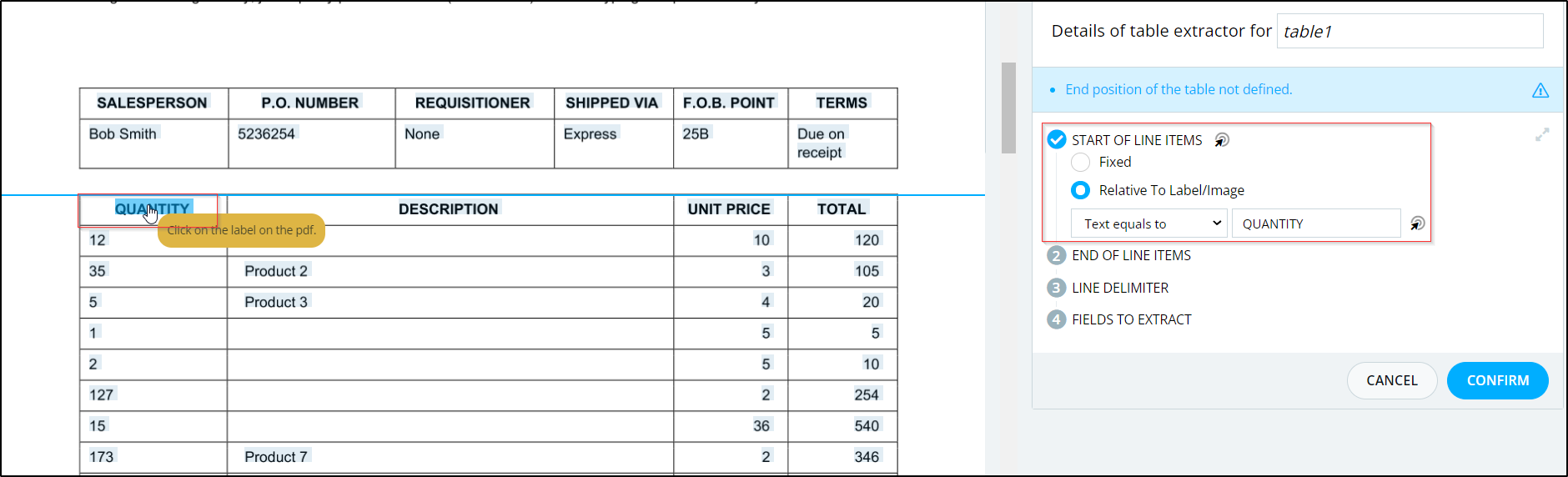Click the CONFIRM button

coord(1498,380)
